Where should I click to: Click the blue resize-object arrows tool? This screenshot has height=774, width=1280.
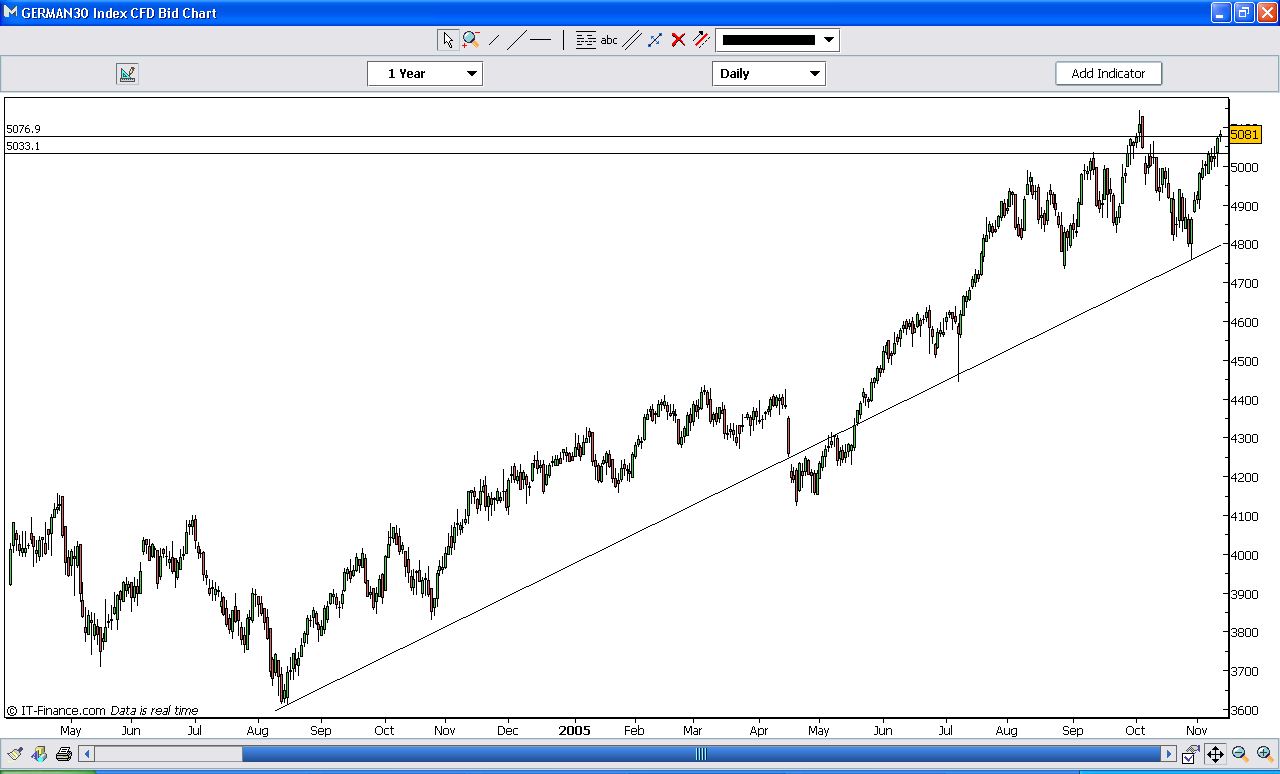[x=655, y=40]
